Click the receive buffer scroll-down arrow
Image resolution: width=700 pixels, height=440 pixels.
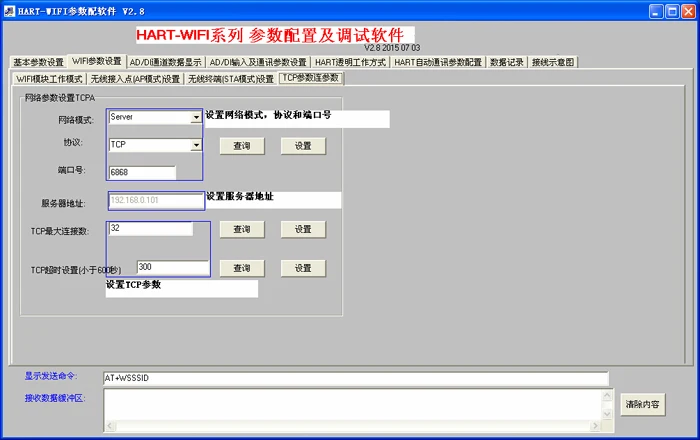coord(607,415)
